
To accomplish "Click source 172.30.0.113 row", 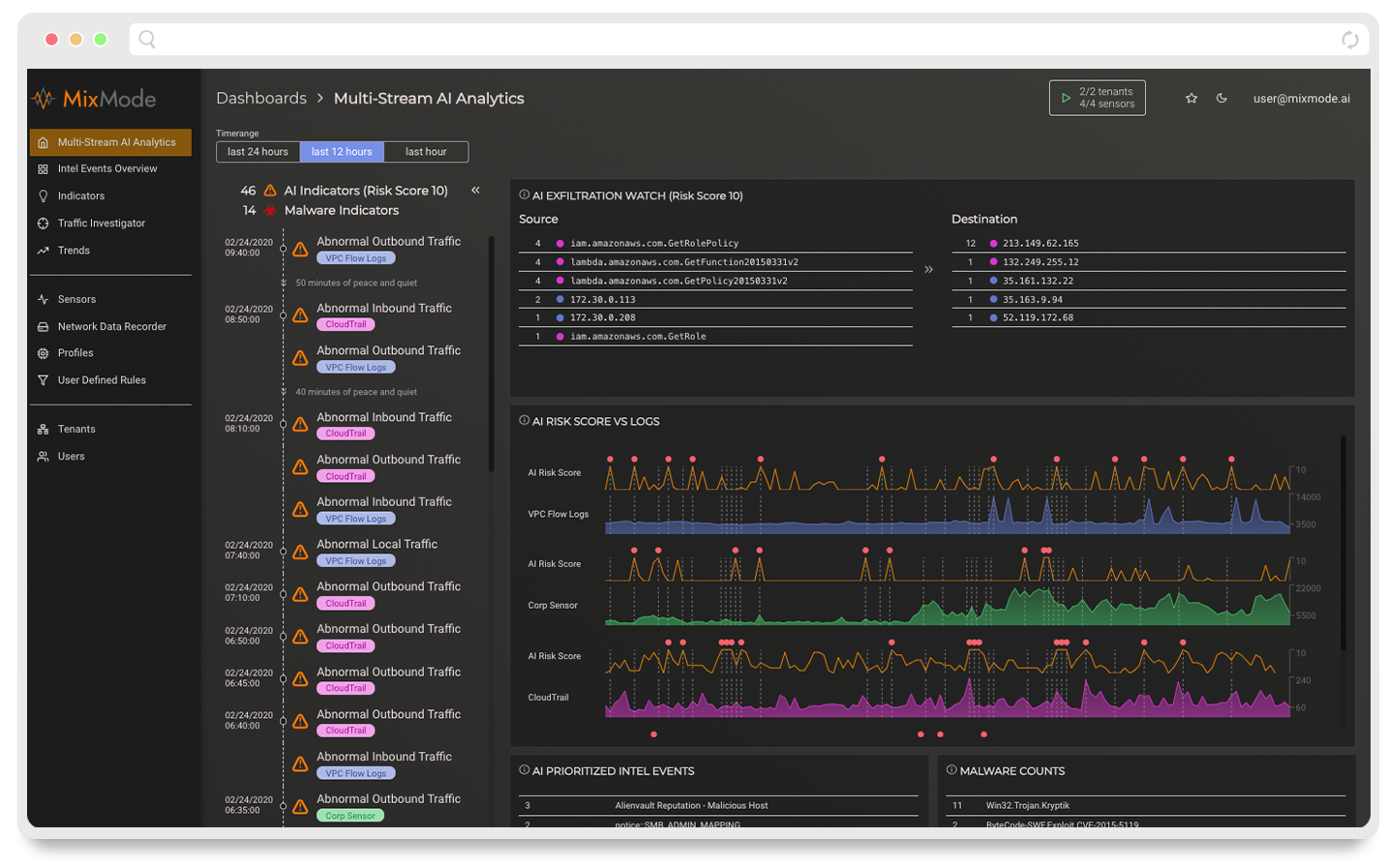I will click(715, 300).
